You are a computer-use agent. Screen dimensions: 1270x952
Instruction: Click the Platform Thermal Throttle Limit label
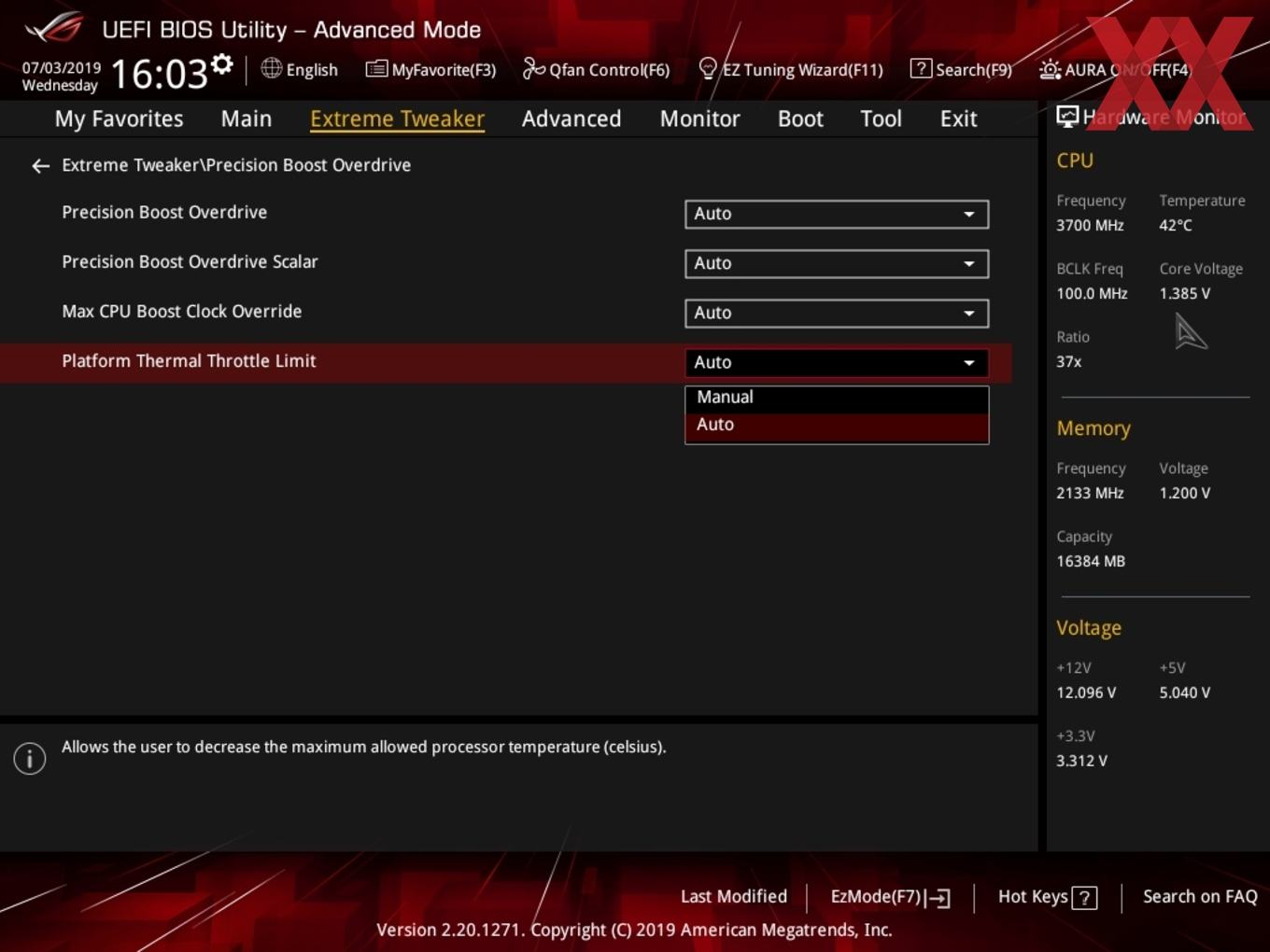[x=189, y=361]
